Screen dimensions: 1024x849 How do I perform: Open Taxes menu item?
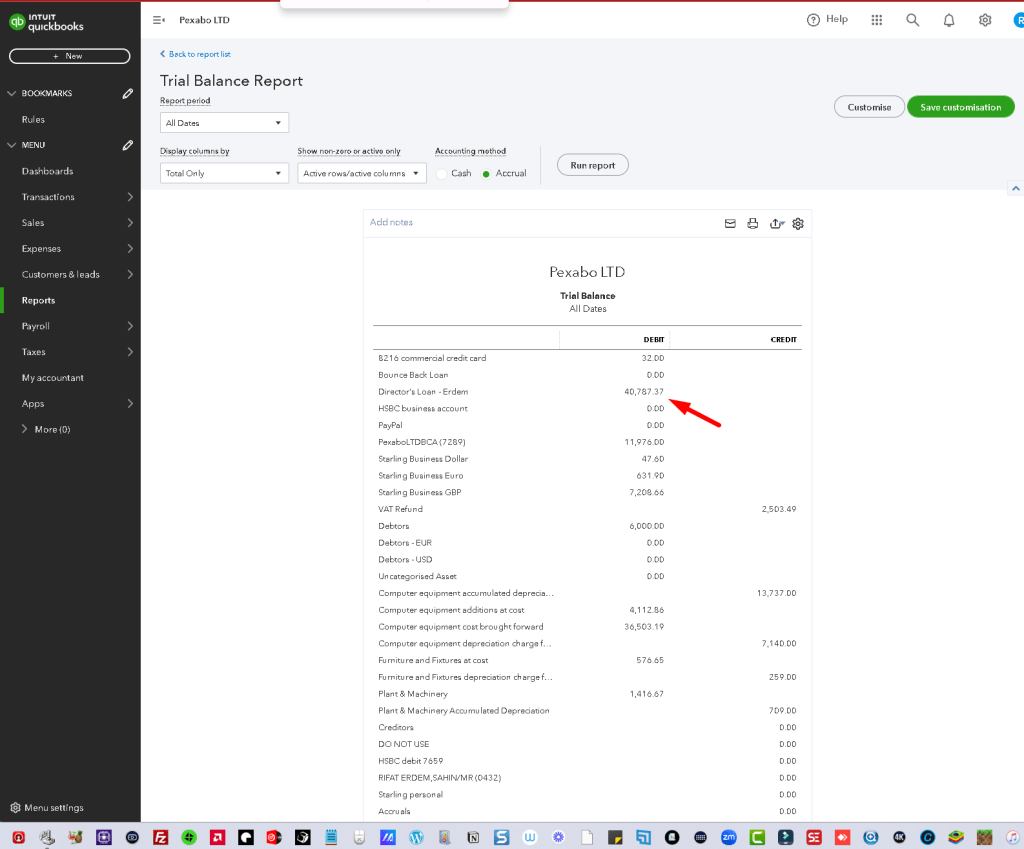33,352
